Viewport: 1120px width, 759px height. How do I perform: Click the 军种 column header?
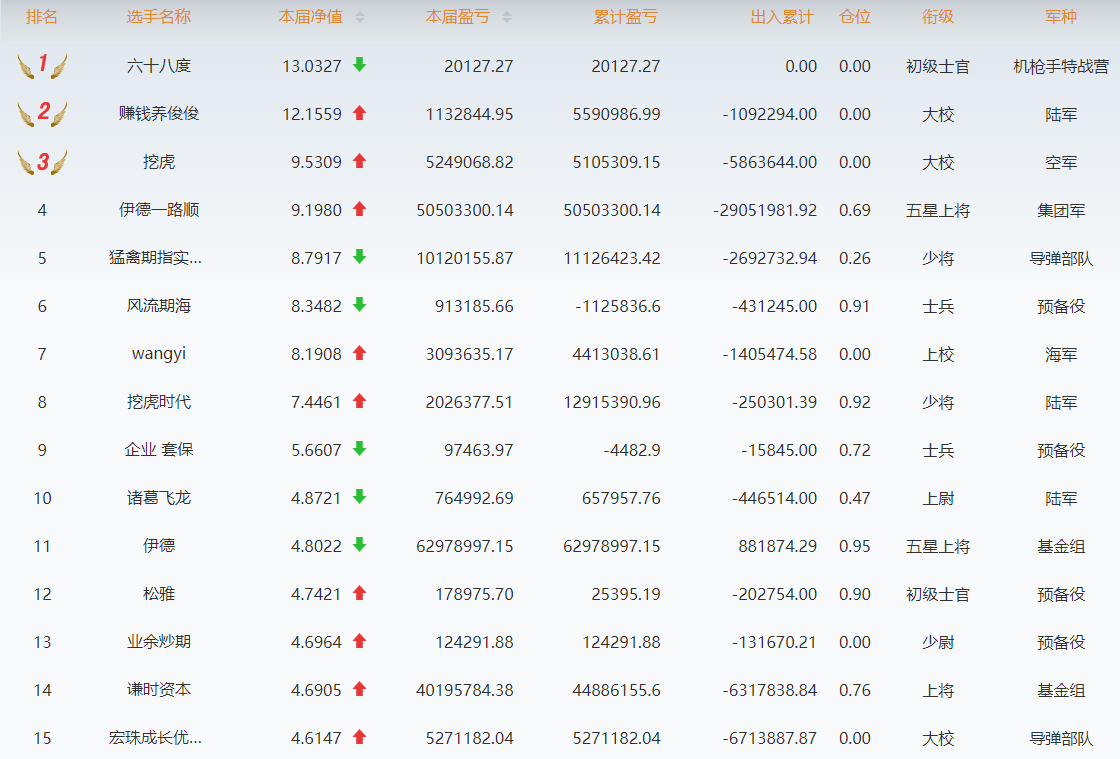coord(1061,17)
